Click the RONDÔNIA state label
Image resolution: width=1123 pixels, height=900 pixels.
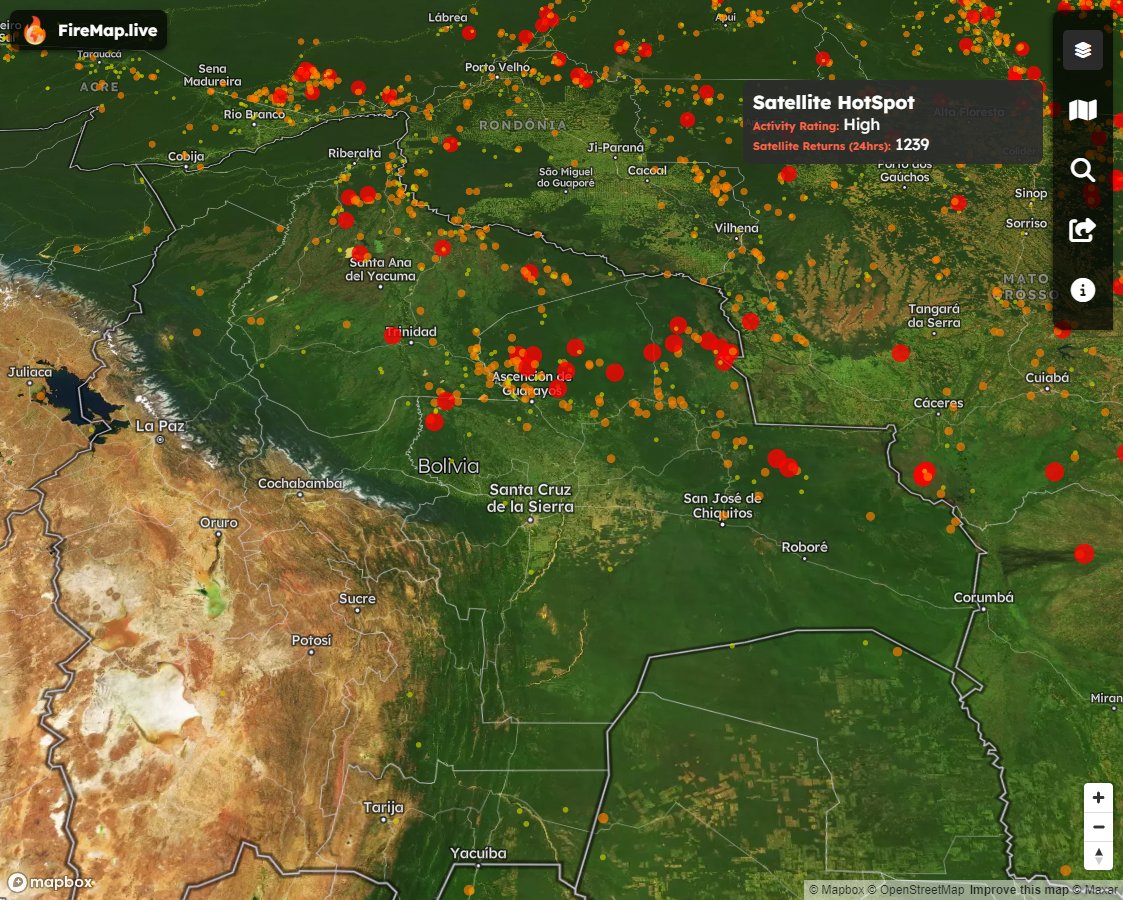click(524, 125)
